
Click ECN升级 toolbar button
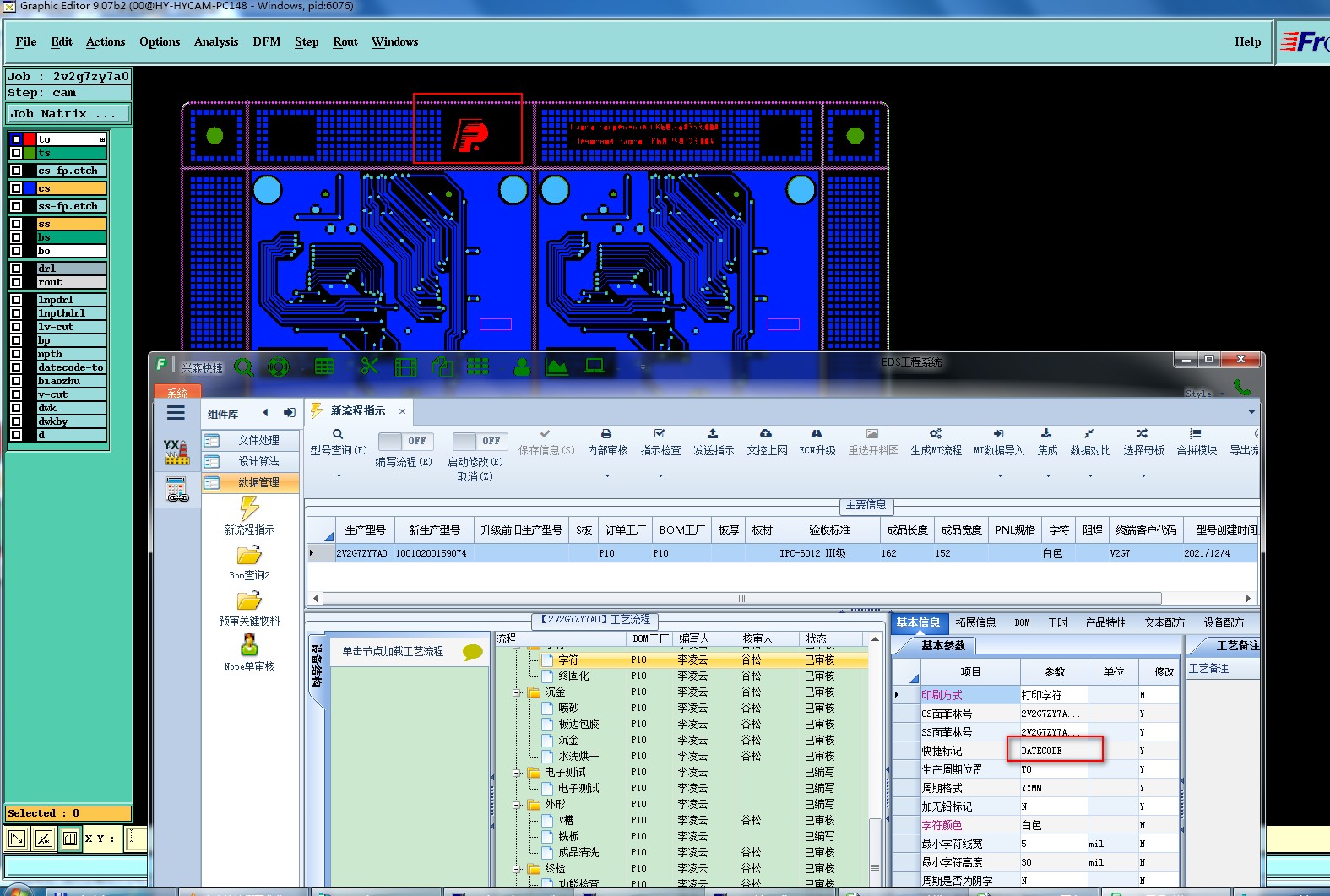click(817, 443)
